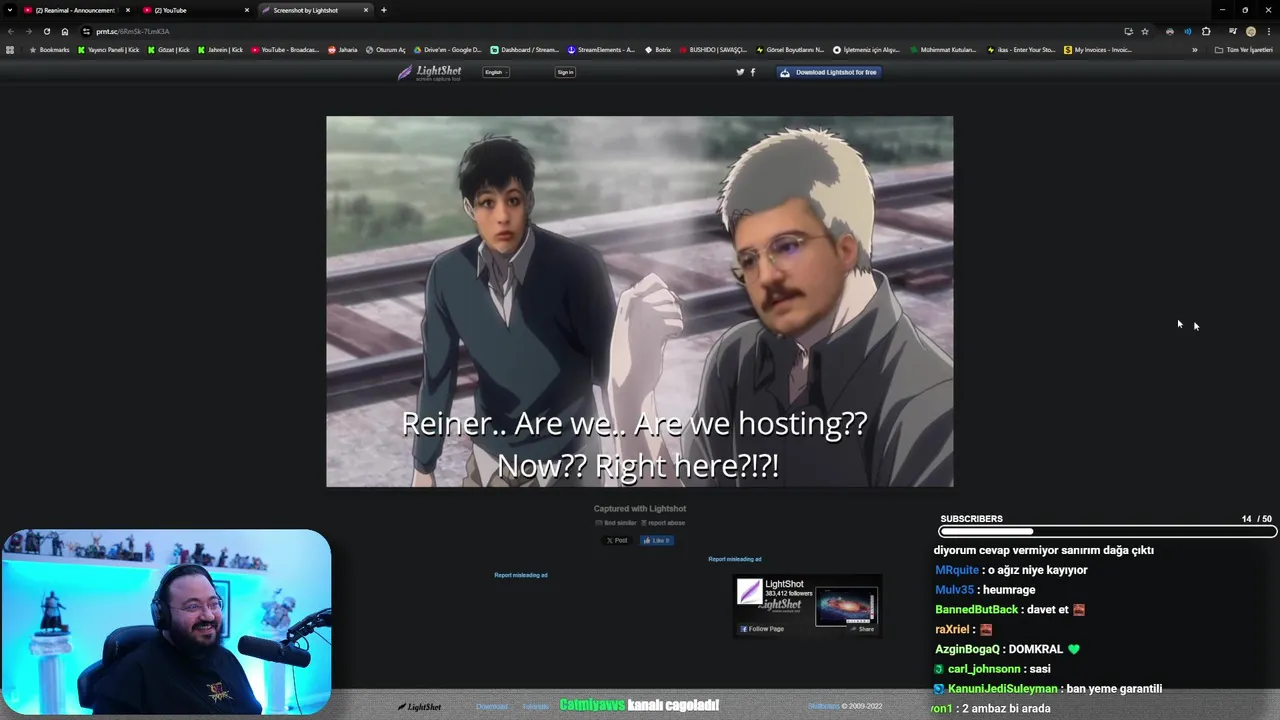Screen dimensions: 1280x720
Task: Open LightShot's Facebook page icon
Action: click(753, 72)
